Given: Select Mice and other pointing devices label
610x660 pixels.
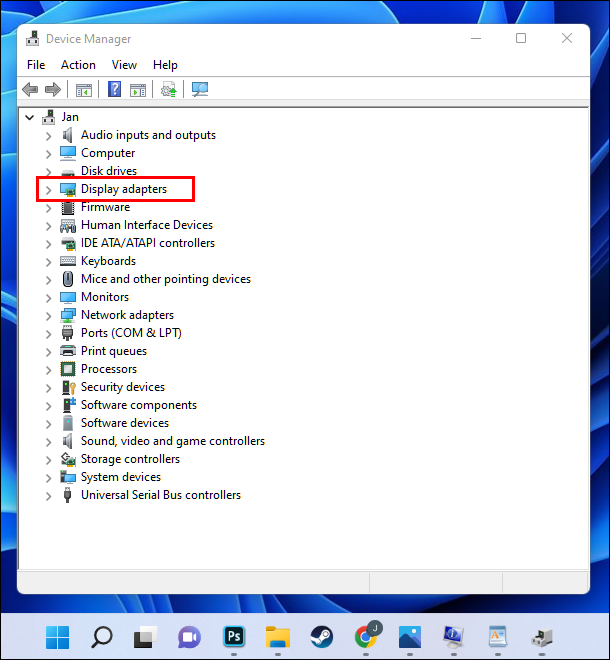Looking at the screenshot, I should coord(166,279).
